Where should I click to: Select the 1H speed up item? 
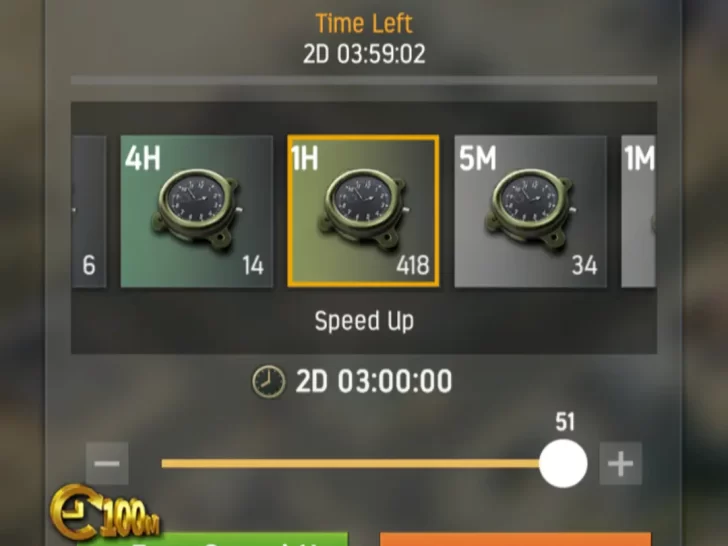click(x=363, y=211)
